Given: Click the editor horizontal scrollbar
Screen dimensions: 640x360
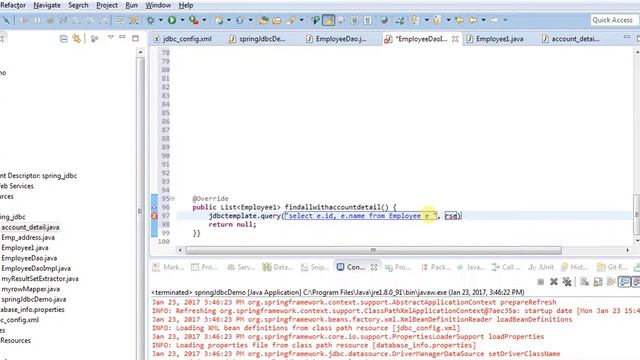Looking at the screenshot, I should (x=373, y=250).
